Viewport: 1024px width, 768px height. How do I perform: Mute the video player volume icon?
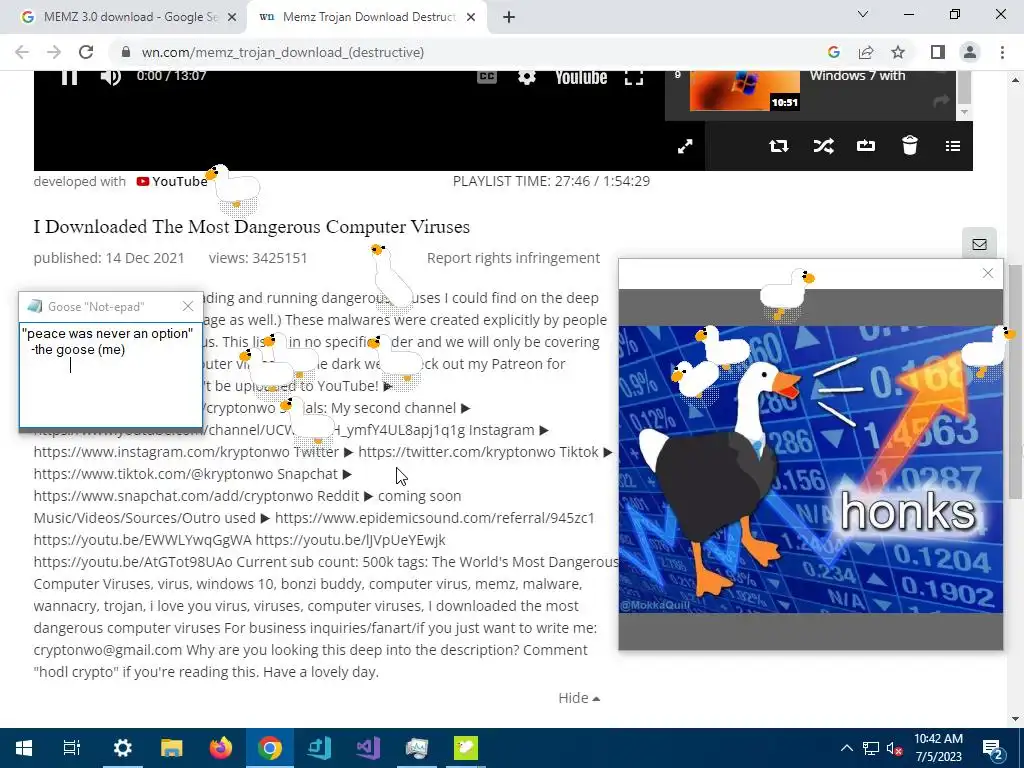[x=110, y=77]
